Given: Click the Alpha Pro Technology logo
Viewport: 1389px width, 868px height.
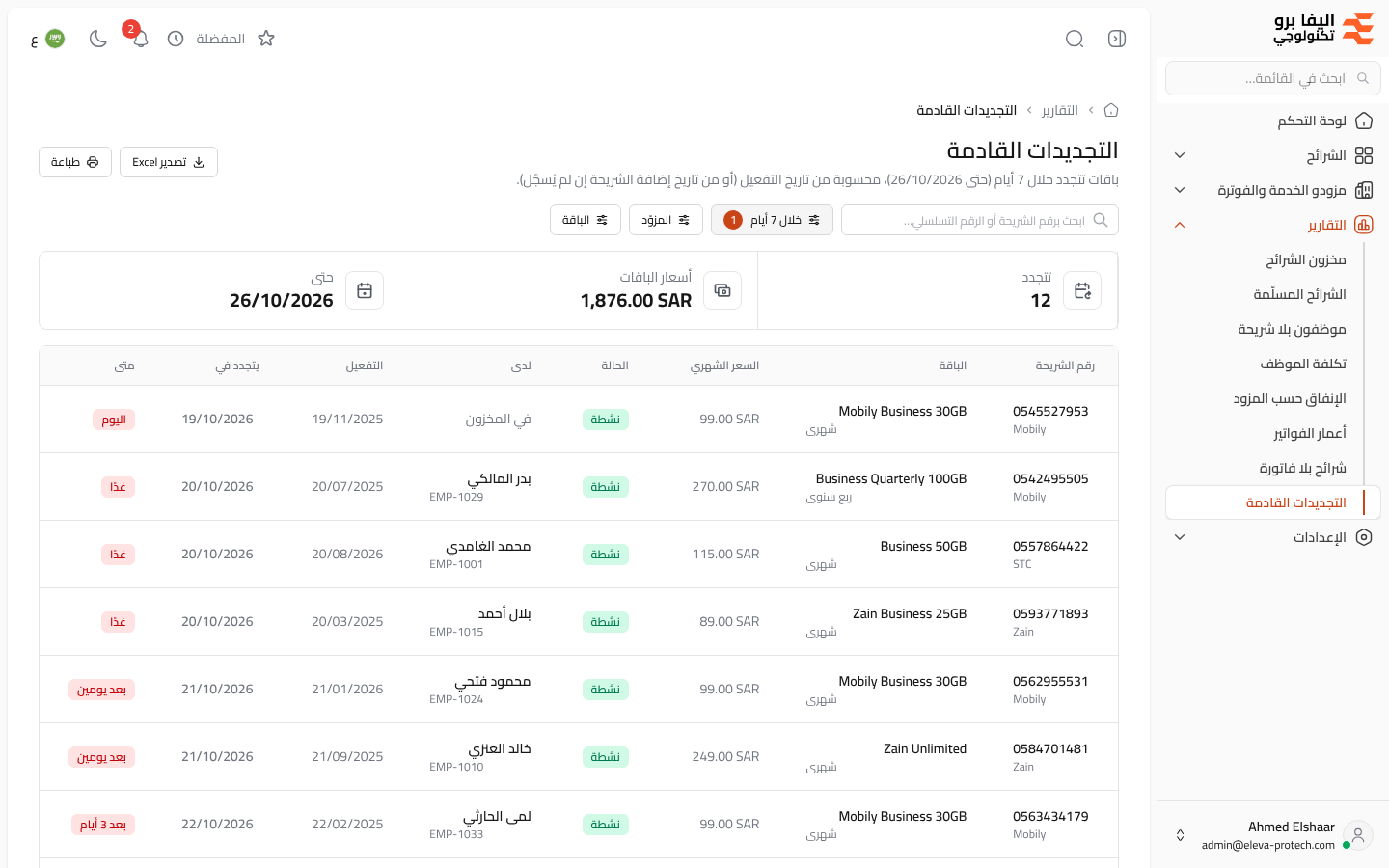Looking at the screenshot, I should pos(1323,29).
